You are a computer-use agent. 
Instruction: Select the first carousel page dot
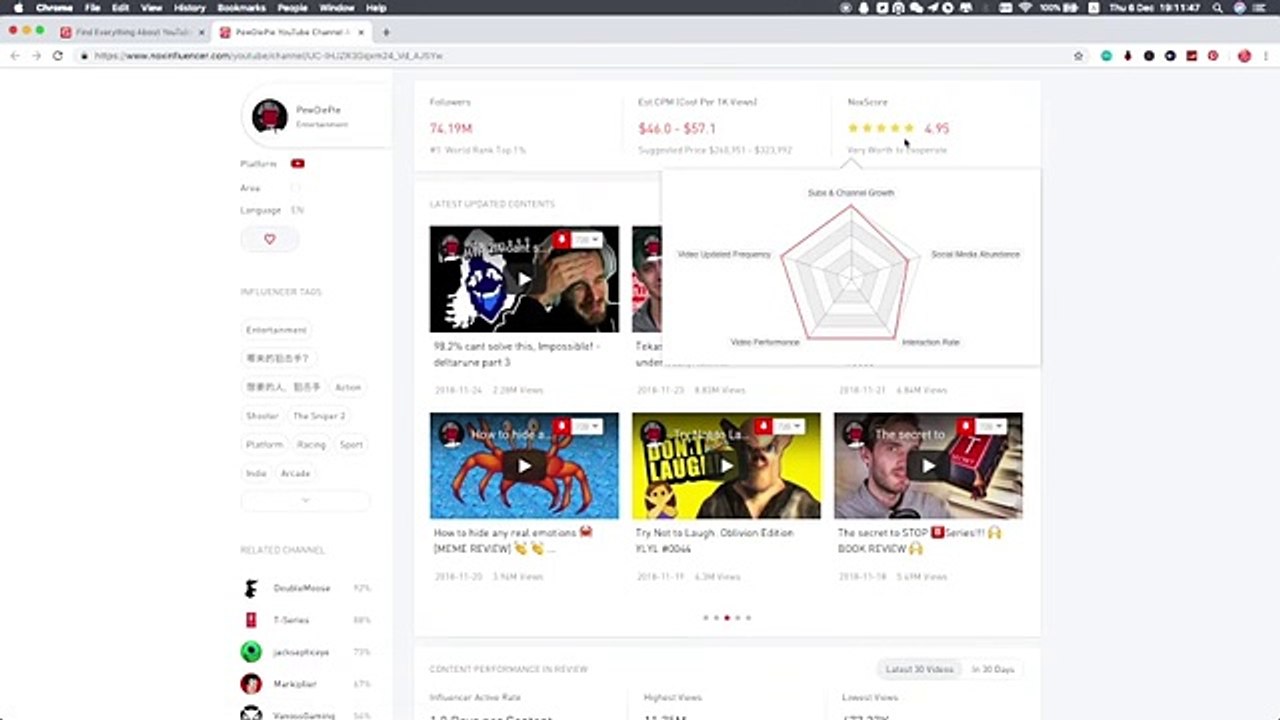click(705, 618)
